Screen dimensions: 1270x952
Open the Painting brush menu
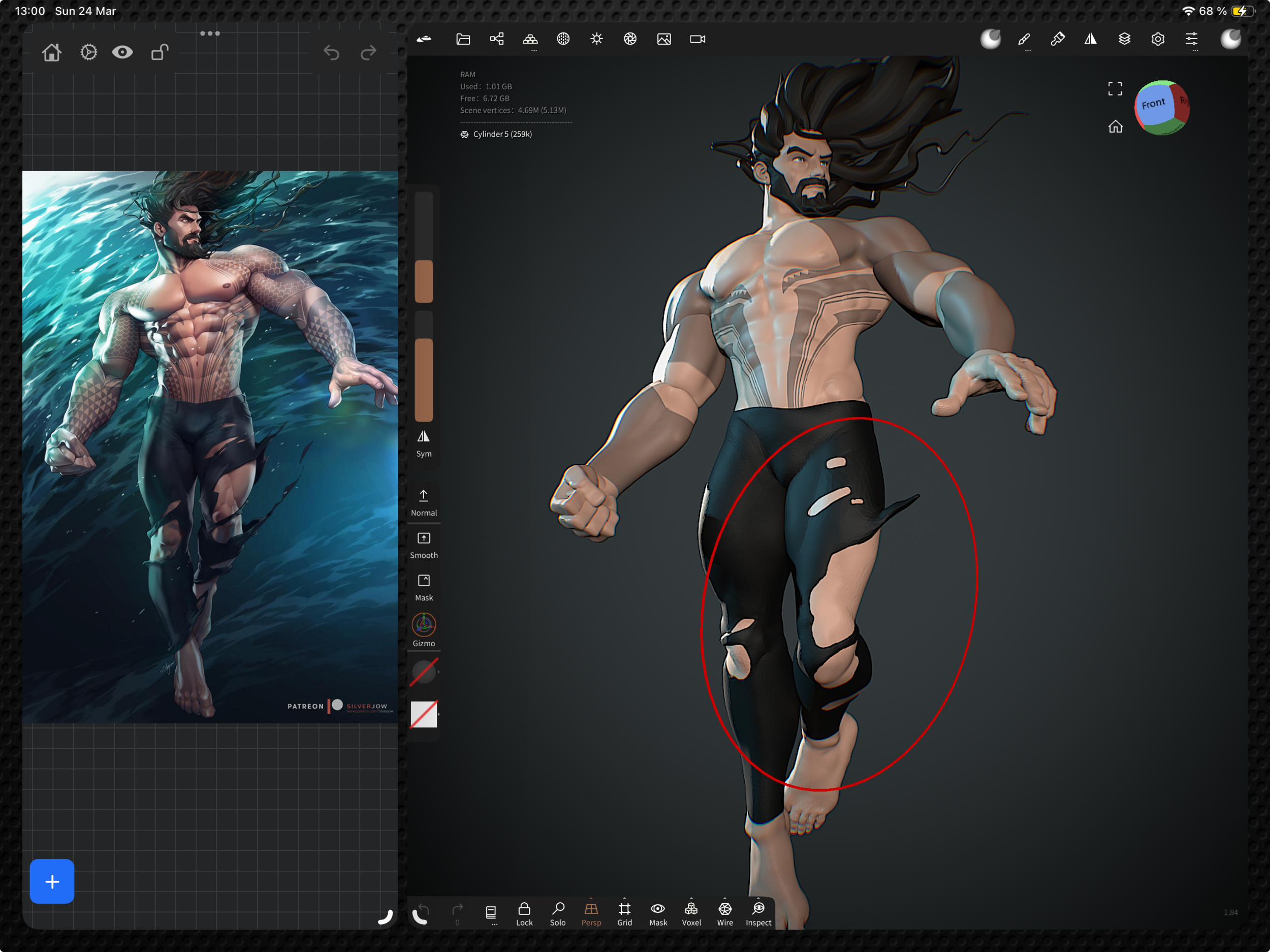[x=1057, y=39]
